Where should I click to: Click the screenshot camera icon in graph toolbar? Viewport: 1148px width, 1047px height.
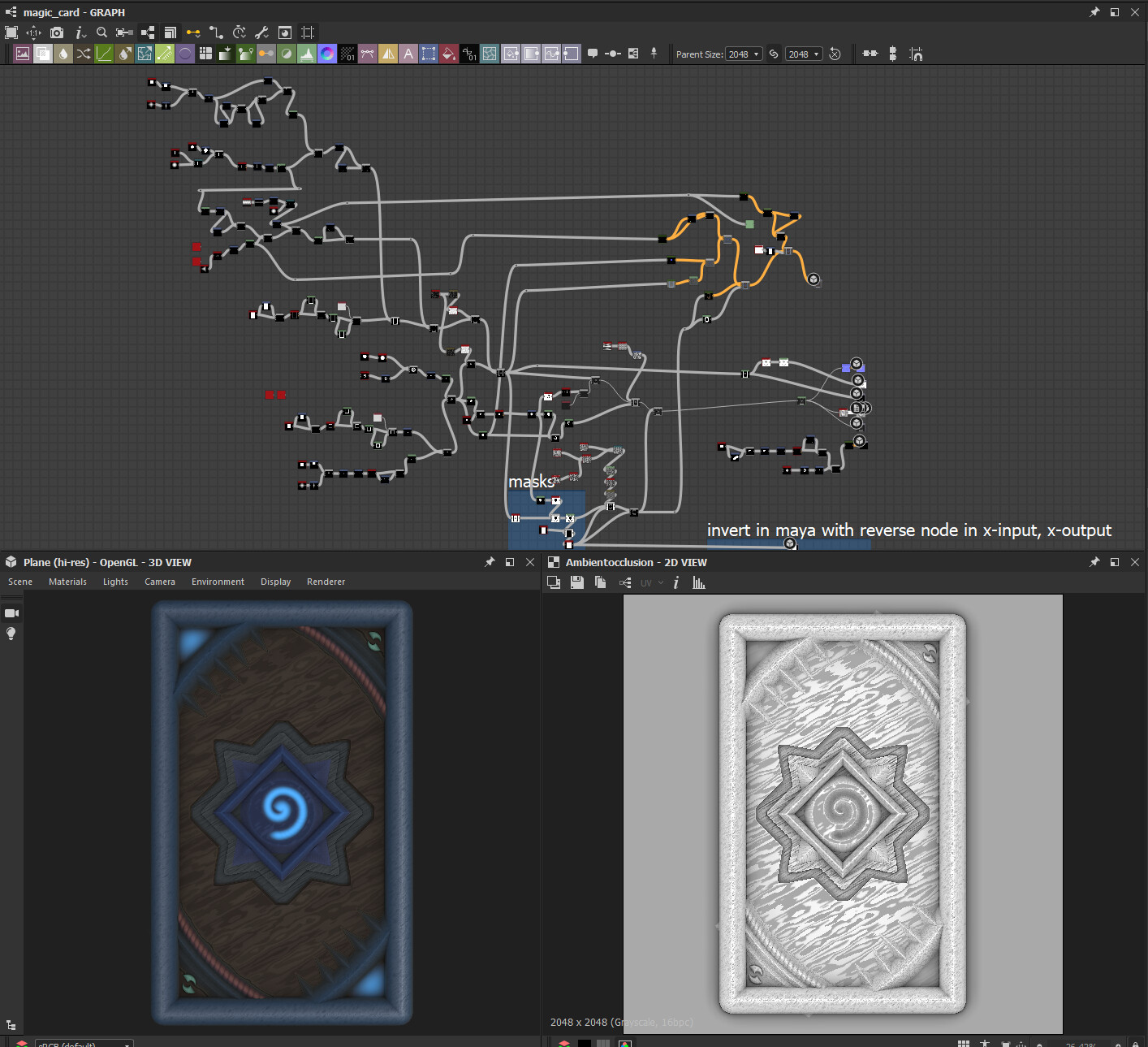tap(56, 32)
